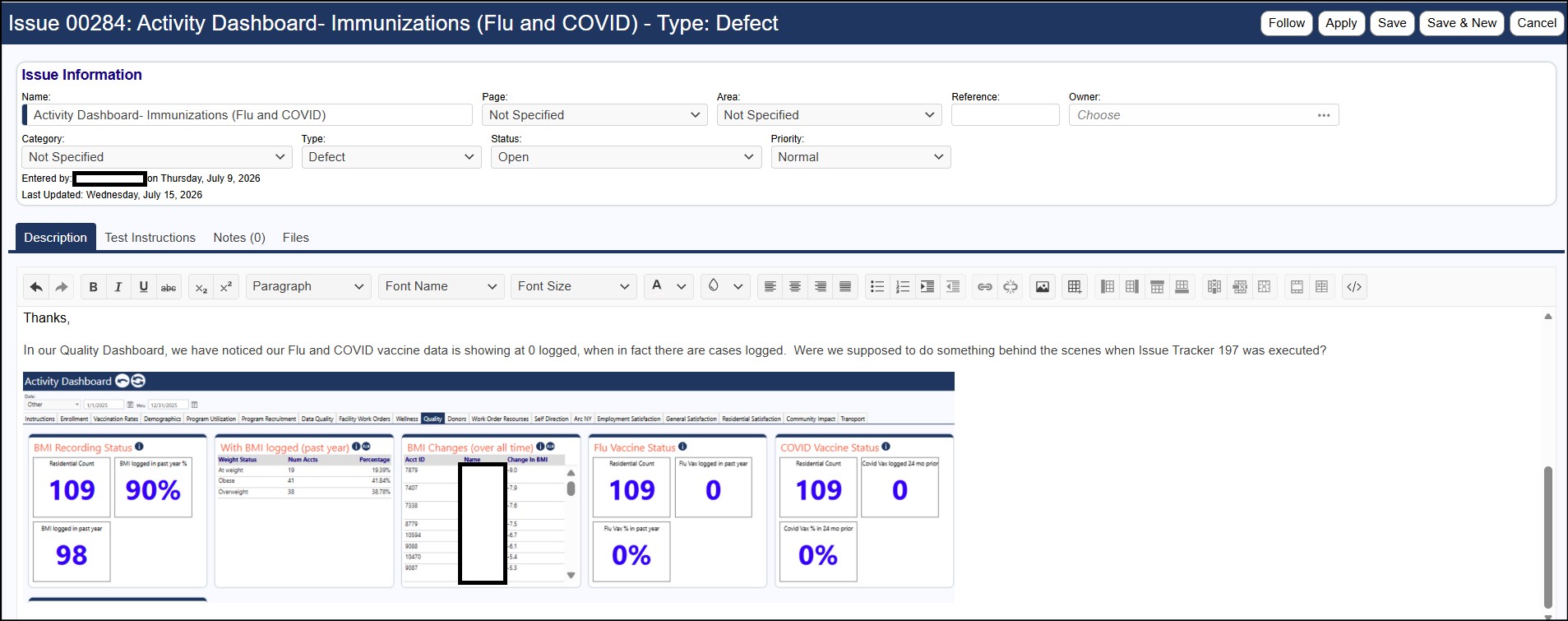Remove hyperlink with unlink icon
Image resolution: width=1568 pixels, height=621 pixels.
coord(1011,287)
